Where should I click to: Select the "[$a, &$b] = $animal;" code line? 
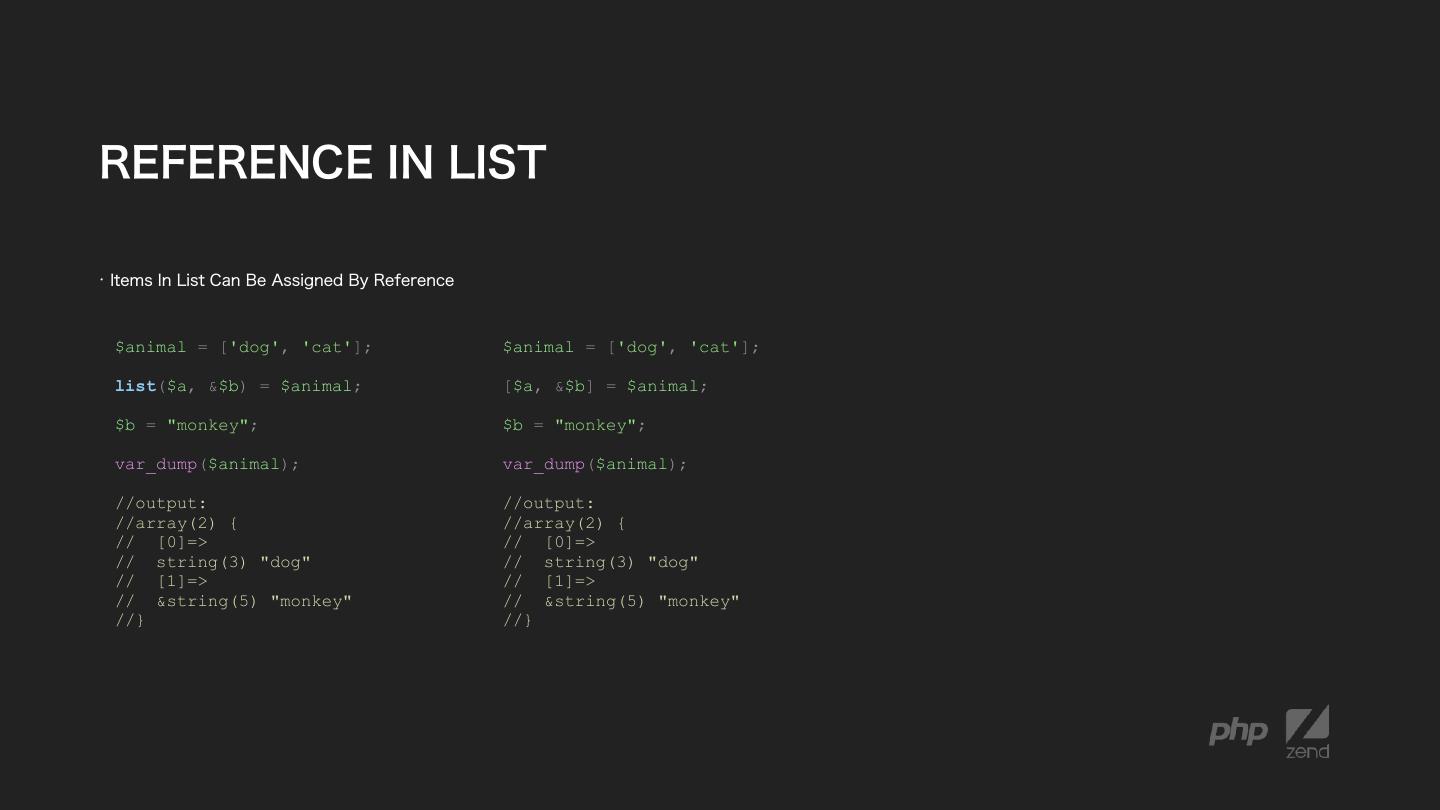[x=605, y=386]
